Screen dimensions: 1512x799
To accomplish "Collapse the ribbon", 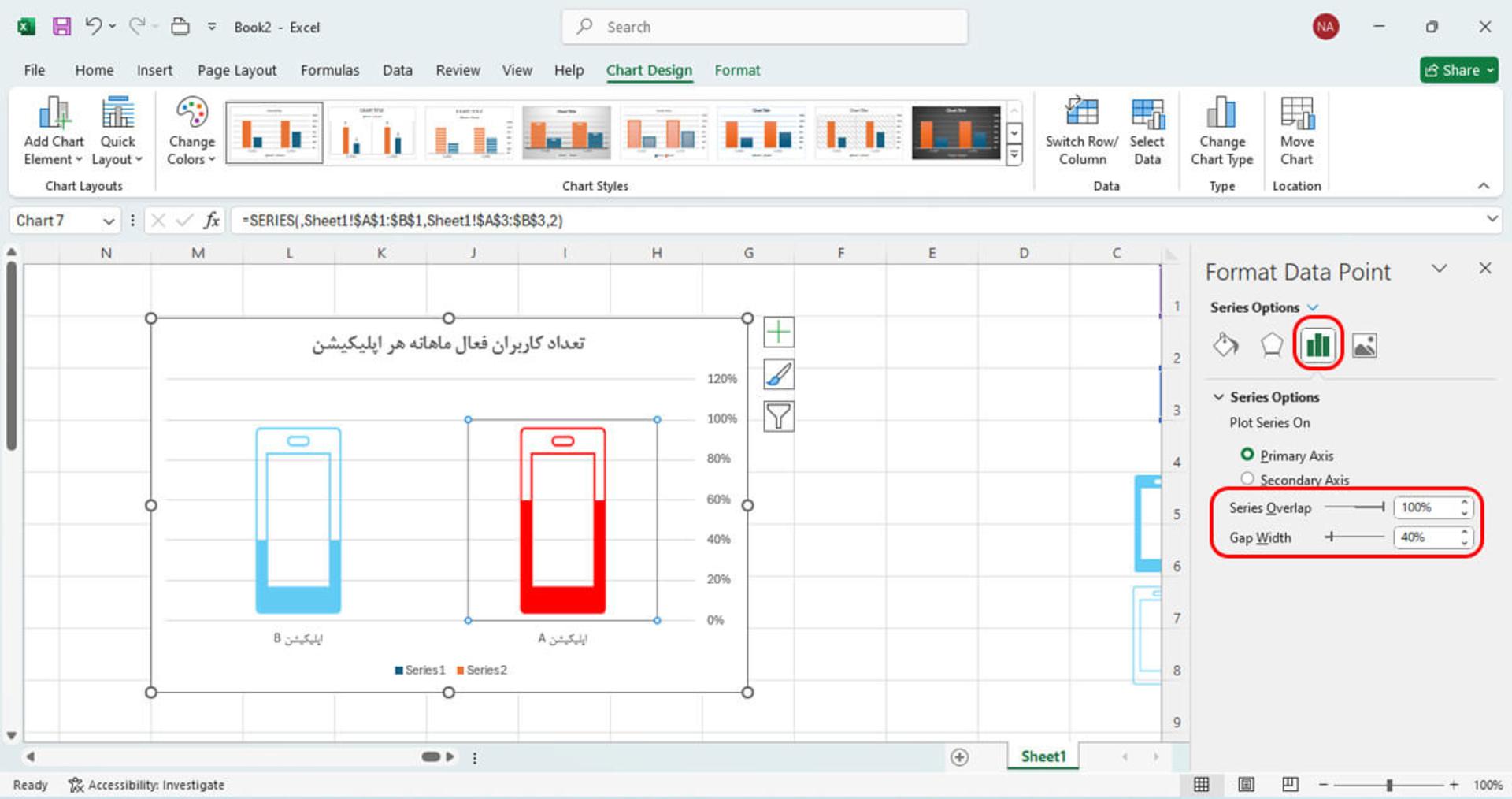I will coord(1484,186).
